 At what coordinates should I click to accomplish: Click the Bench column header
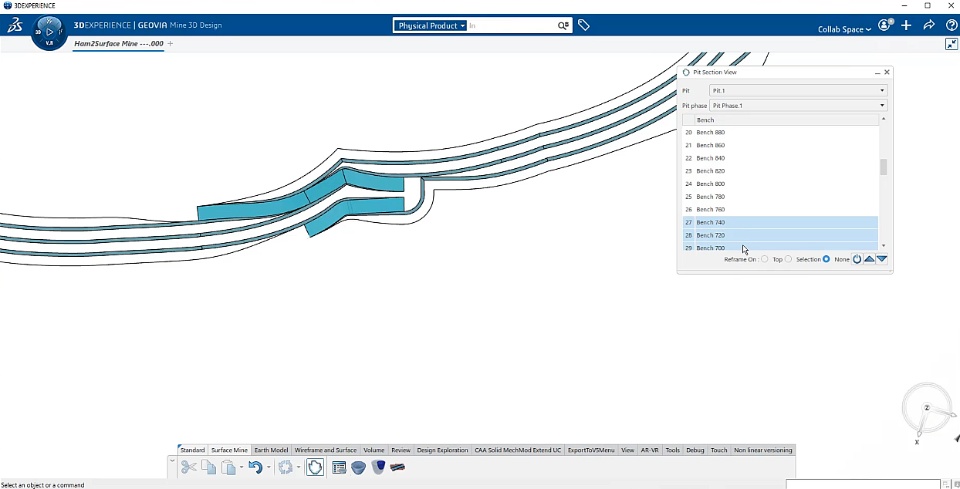787,120
